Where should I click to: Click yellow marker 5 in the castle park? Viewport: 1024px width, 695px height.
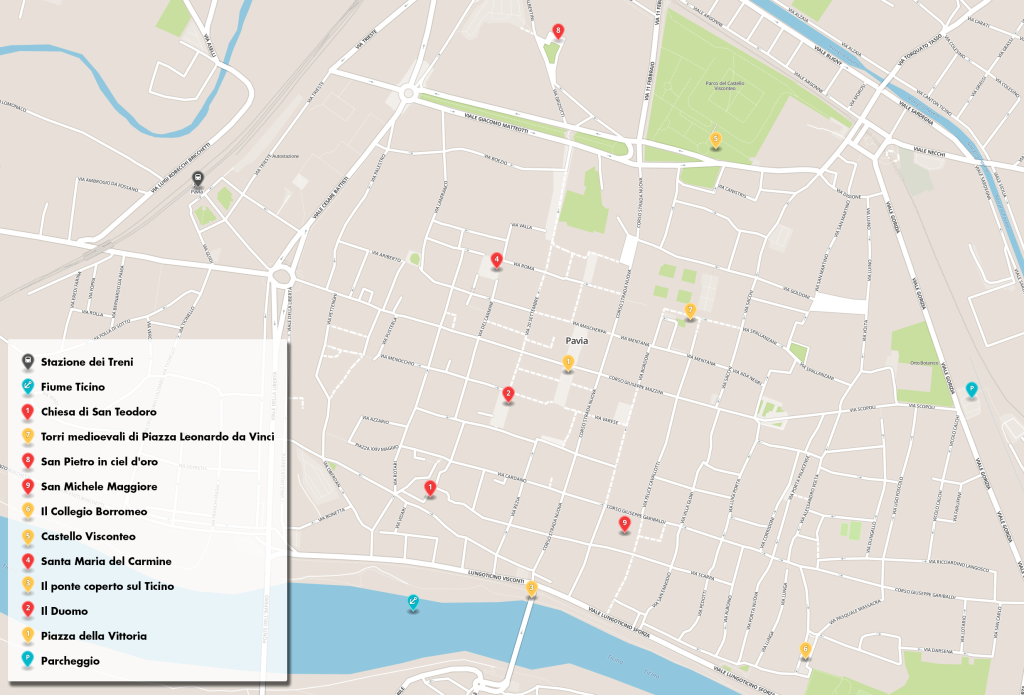(x=715, y=139)
